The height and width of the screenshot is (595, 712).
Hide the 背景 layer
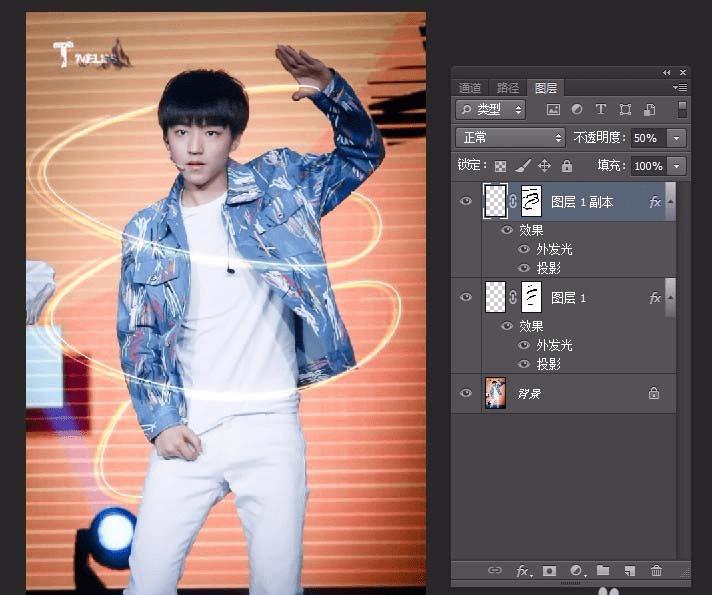pos(466,393)
